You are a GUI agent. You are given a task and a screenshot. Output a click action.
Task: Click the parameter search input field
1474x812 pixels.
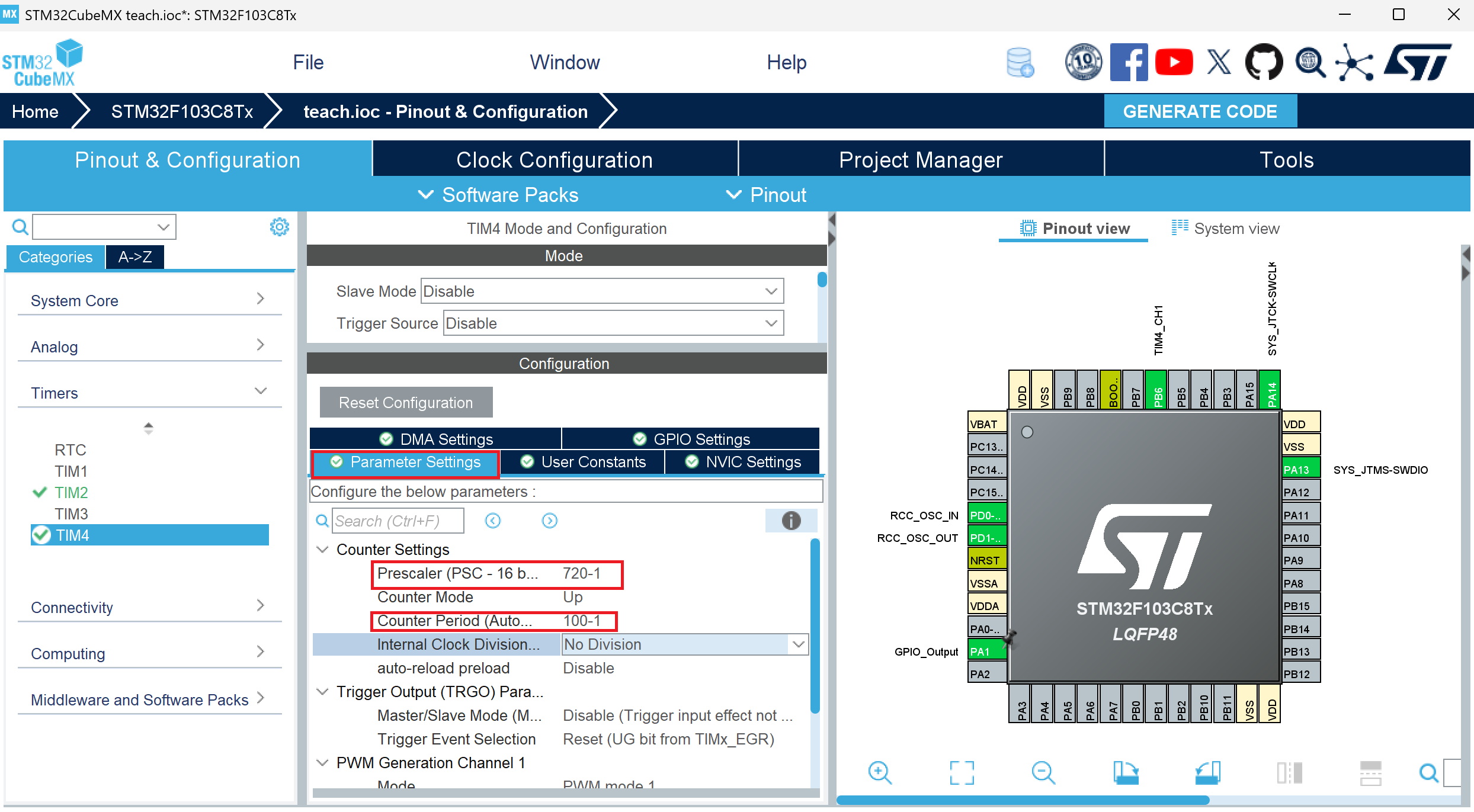click(x=397, y=521)
